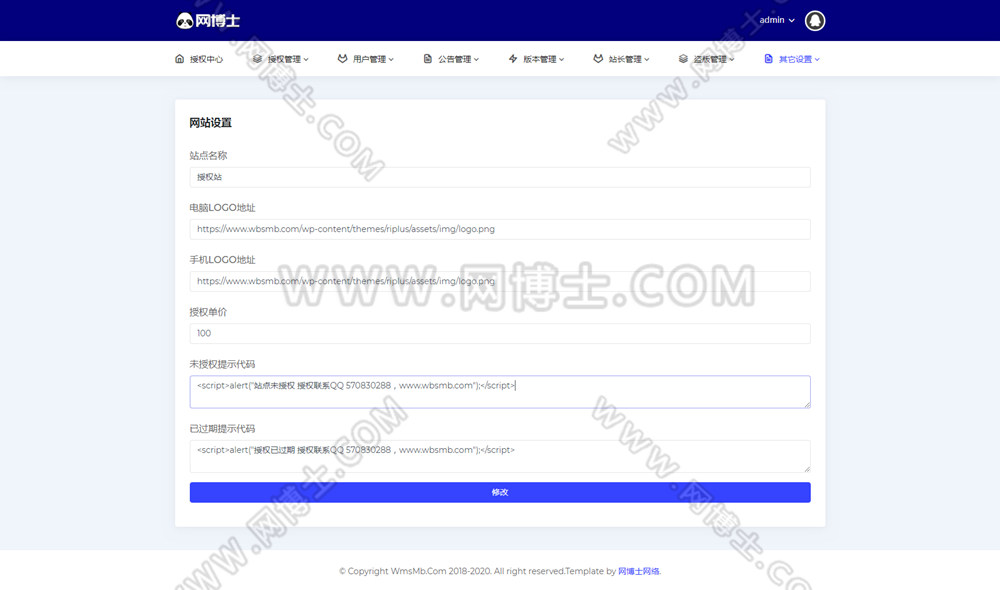Focus the 站点名称 input field
Screen dimensions: 1000x590
point(500,177)
